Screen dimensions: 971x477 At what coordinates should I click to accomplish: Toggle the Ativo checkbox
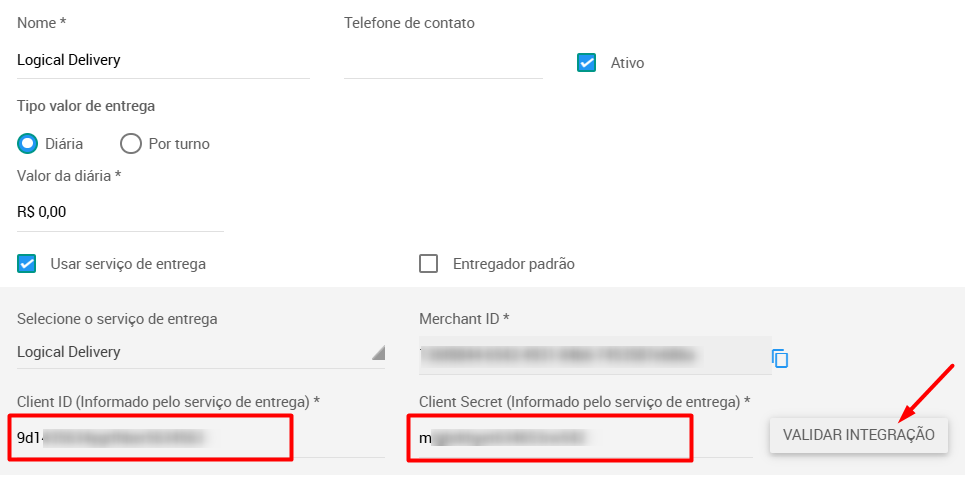pos(586,63)
